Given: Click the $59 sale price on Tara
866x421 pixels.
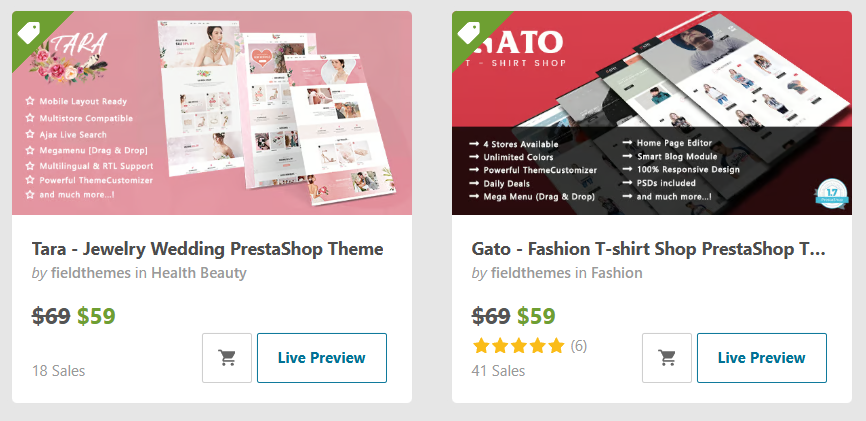Looking at the screenshot, I should (x=96, y=316).
